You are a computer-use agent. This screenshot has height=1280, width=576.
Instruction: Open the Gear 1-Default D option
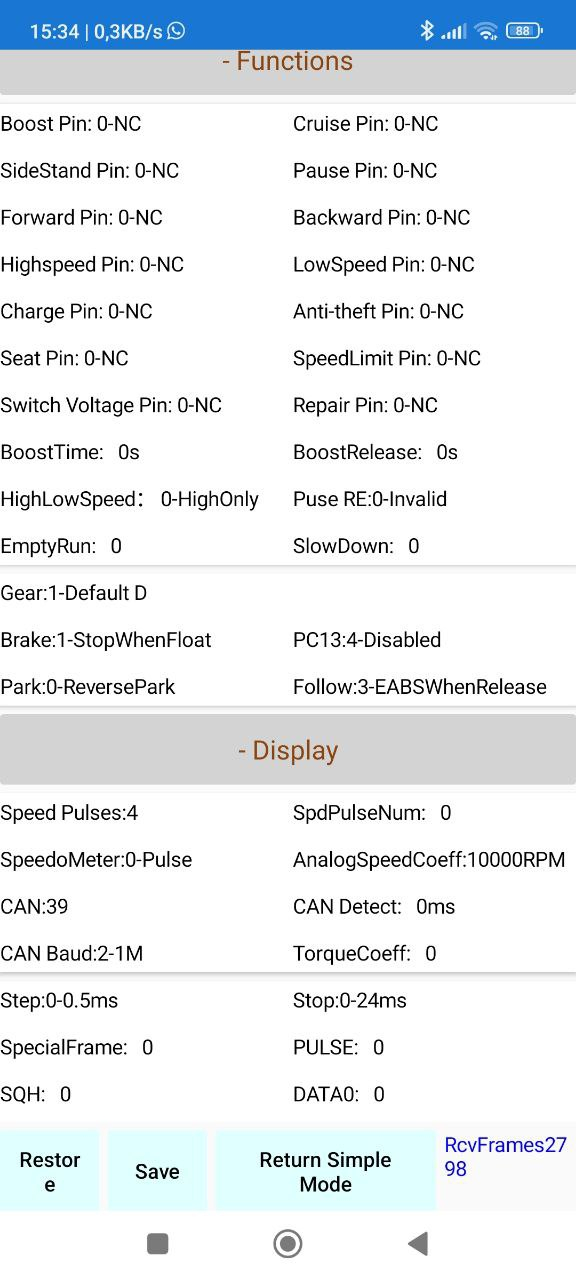click(x=74, y=592)
